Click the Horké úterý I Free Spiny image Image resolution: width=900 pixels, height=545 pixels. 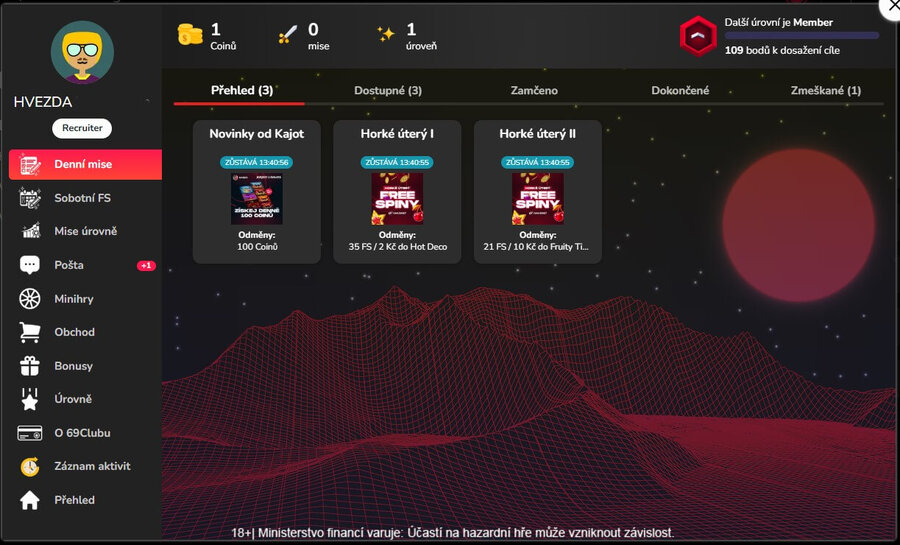[x=397, y=198]
